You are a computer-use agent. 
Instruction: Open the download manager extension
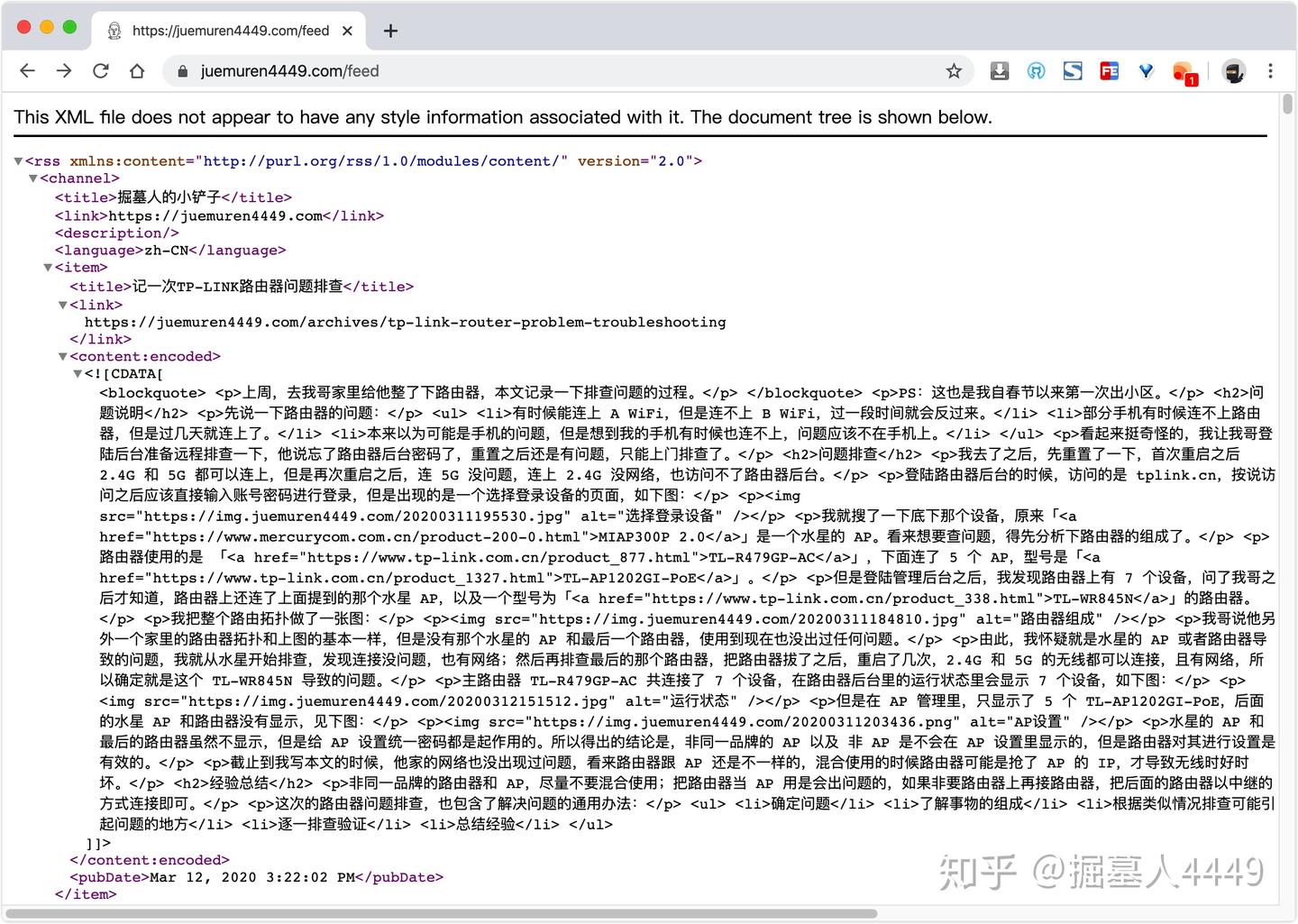1000,70
